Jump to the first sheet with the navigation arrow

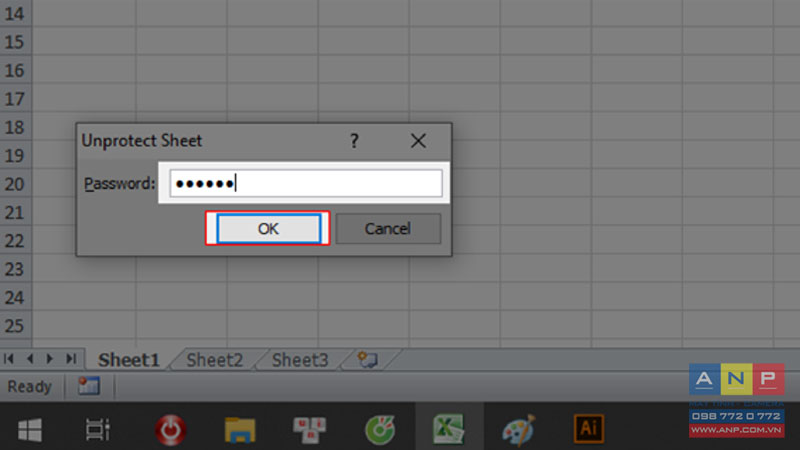9,359
